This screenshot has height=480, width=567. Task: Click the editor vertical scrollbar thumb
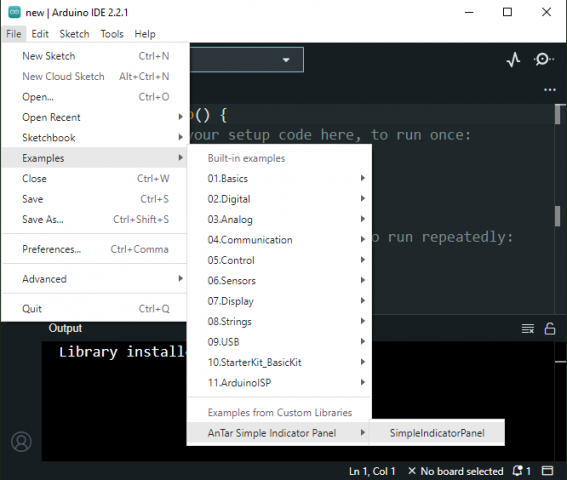559,114
